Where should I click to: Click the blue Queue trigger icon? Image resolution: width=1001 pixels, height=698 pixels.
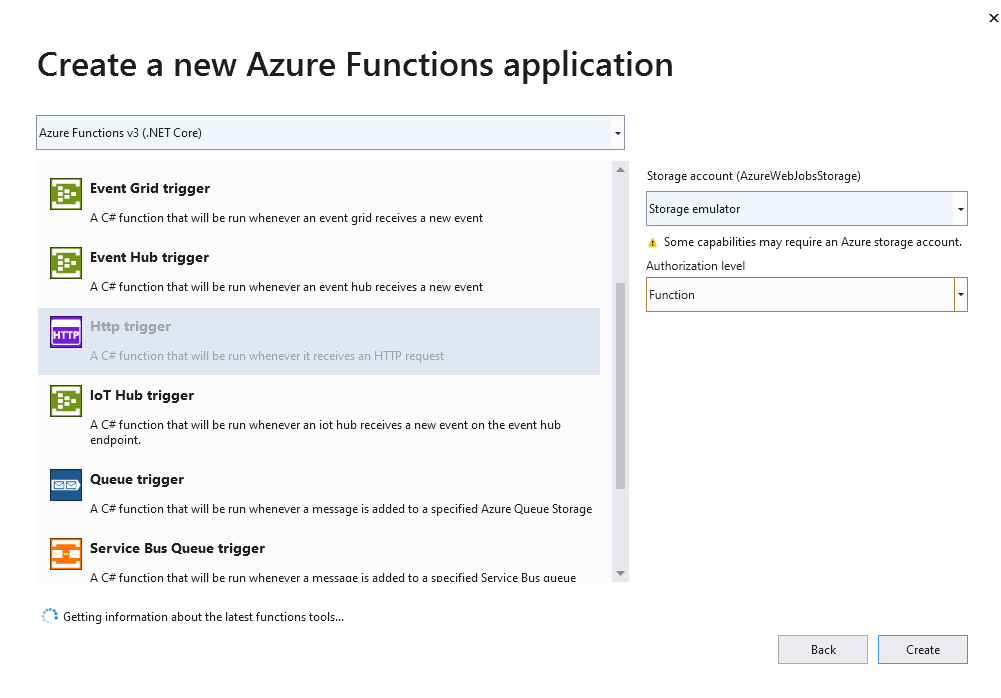65,485
